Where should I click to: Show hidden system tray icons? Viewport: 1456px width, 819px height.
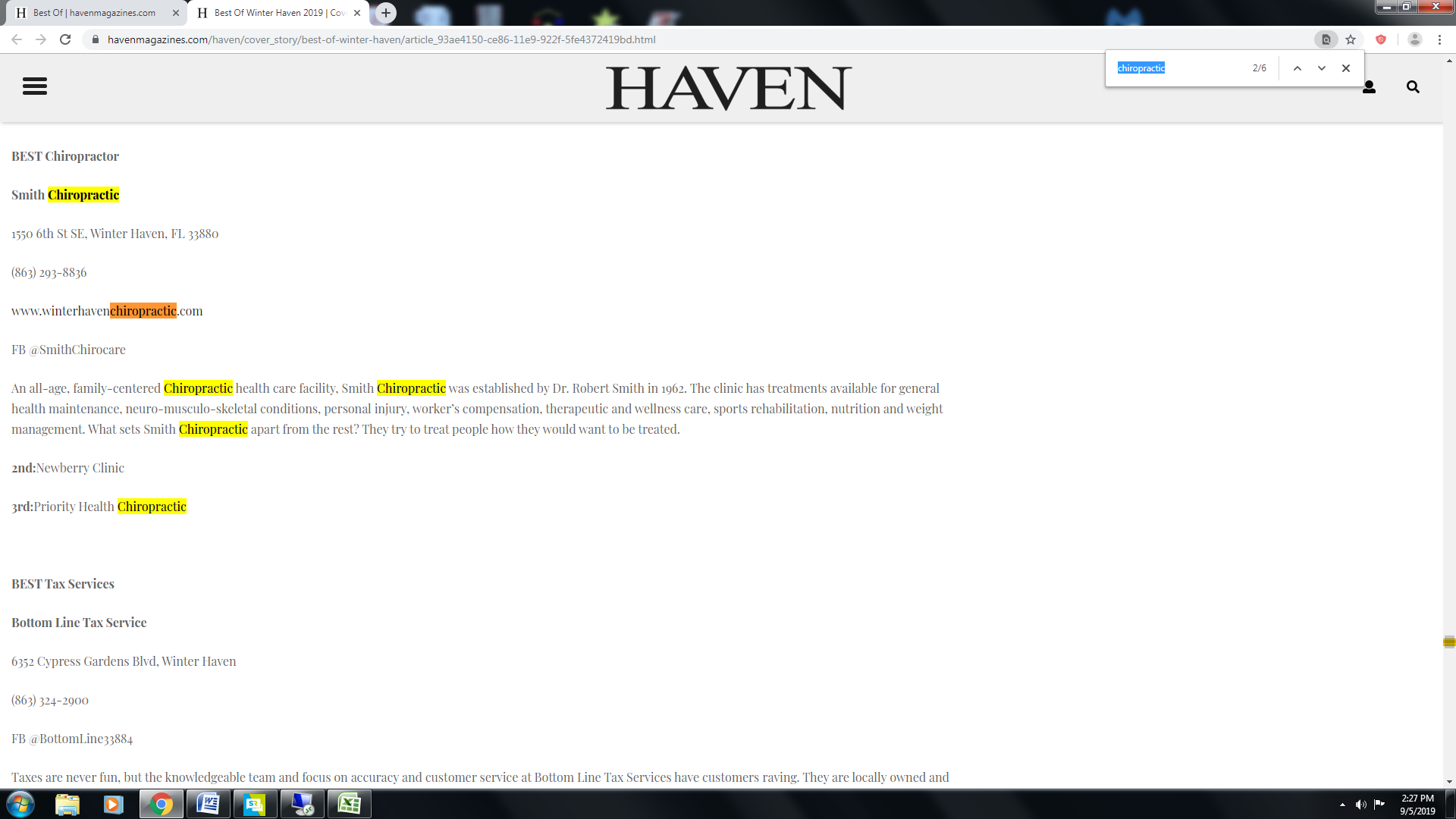(x=1342, y=805)
